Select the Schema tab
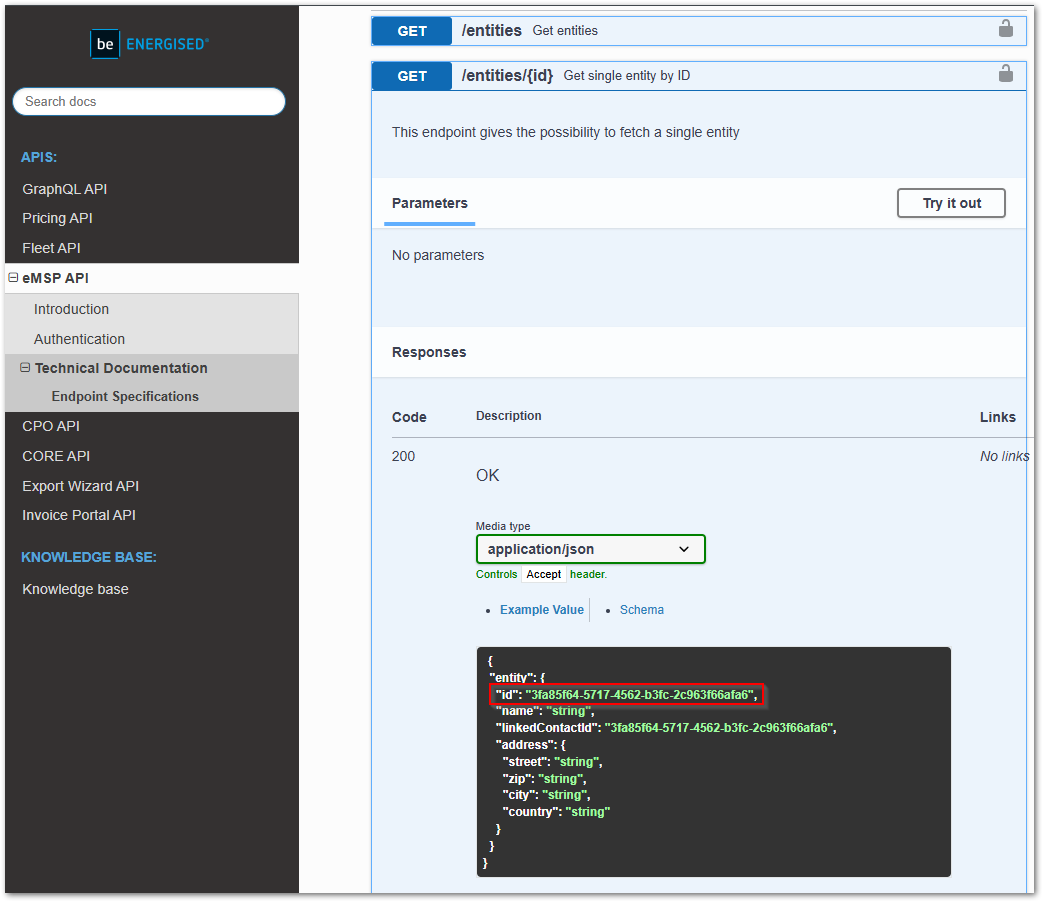The image size is (1043, 902). pyautogui.click(x=641, y=610)
